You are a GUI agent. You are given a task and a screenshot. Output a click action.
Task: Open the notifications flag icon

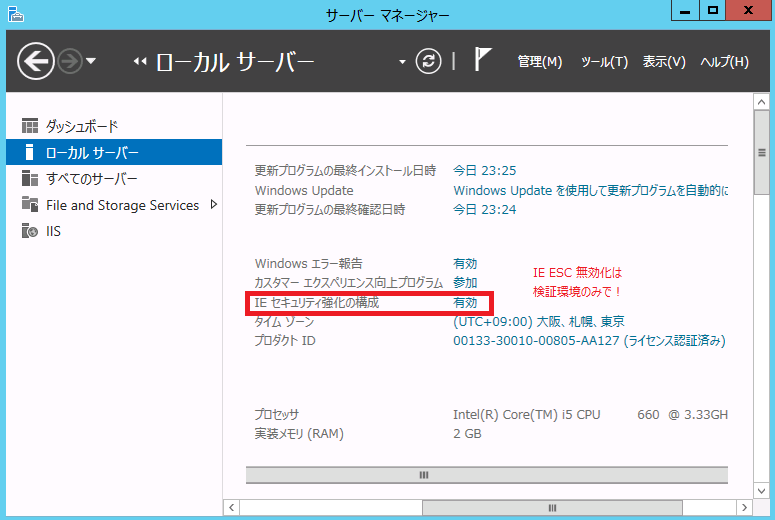click(x=482, y=61)
